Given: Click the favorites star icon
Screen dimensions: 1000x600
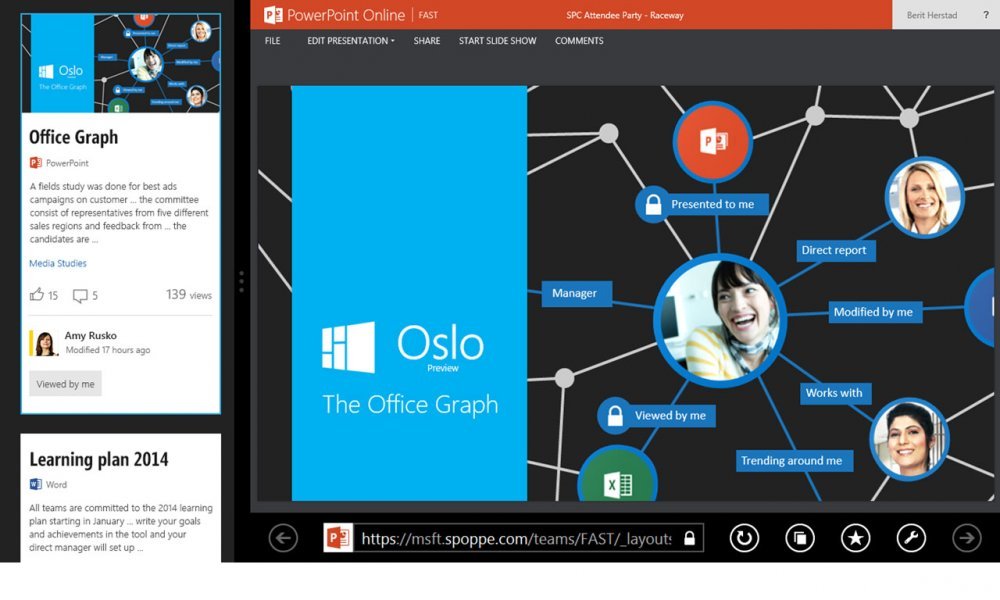Looking at the screenshot, I should tap(855, 538).
